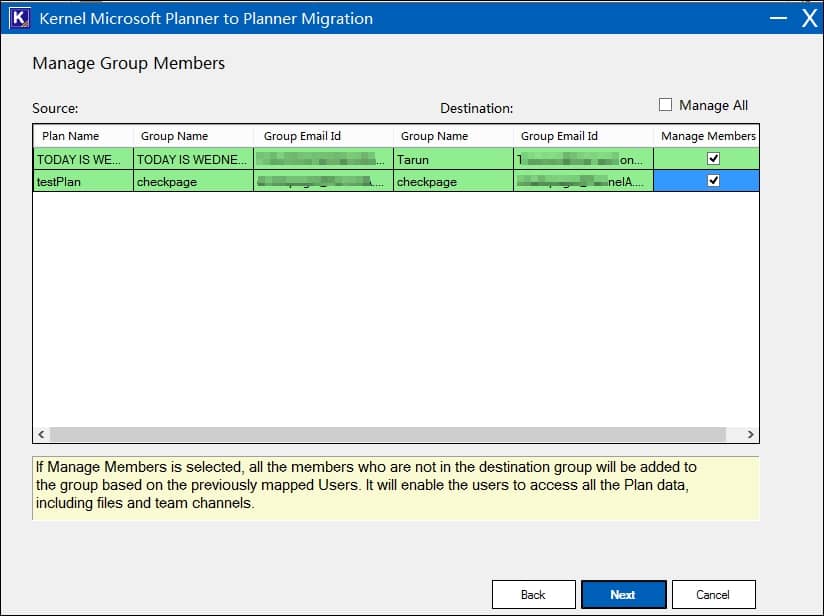Click the Next button
This screenshot has height=616, width=824.
click(623, 594)
